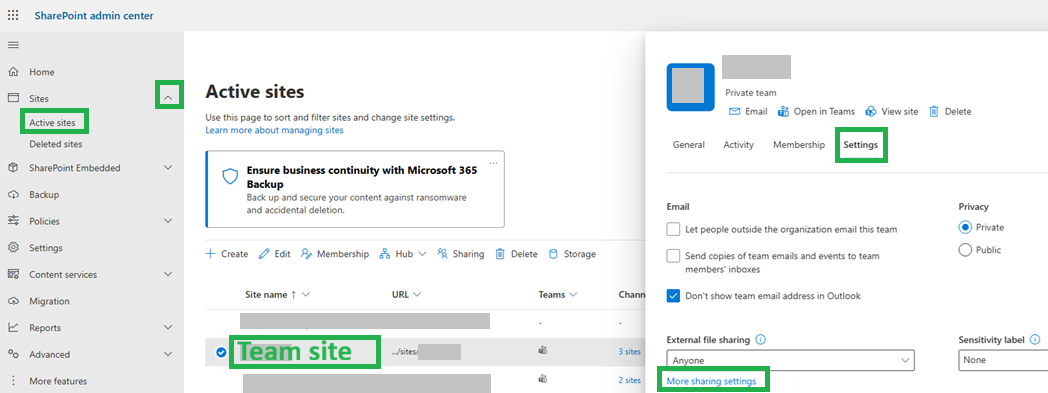The height and width of the screenshot is (393, 1048).
Task: Click the Sites icon in sidebar
Action: point(13,98)
